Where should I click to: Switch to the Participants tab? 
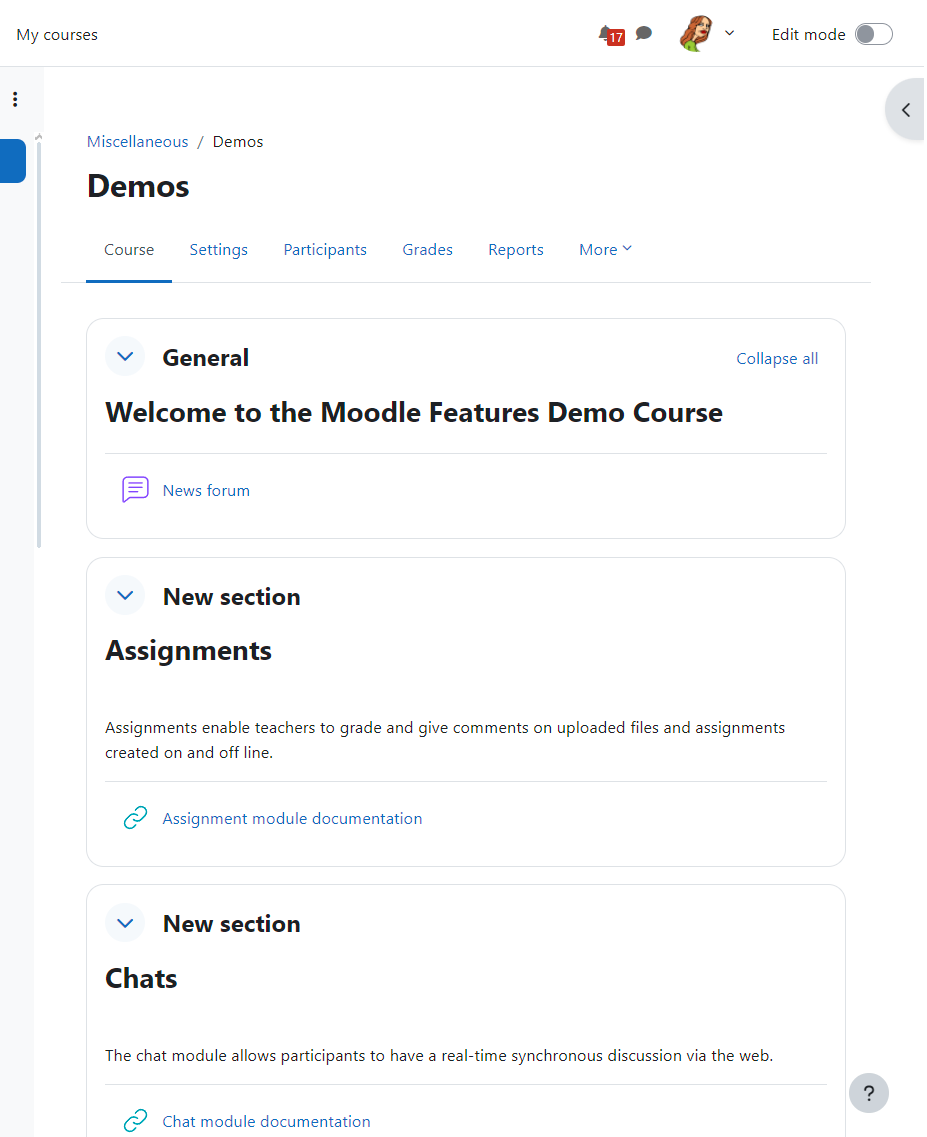[325, 249]
